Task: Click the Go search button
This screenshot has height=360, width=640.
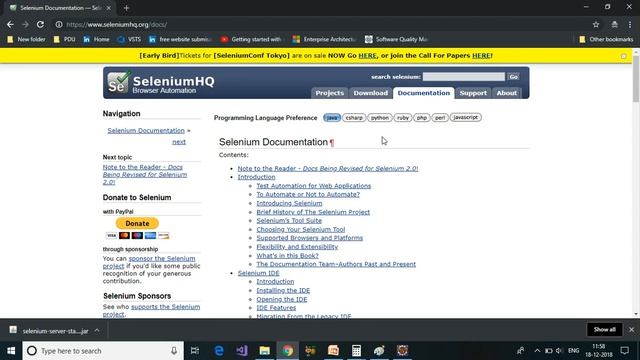Action: pyautogui.click(x=513, y=77)
